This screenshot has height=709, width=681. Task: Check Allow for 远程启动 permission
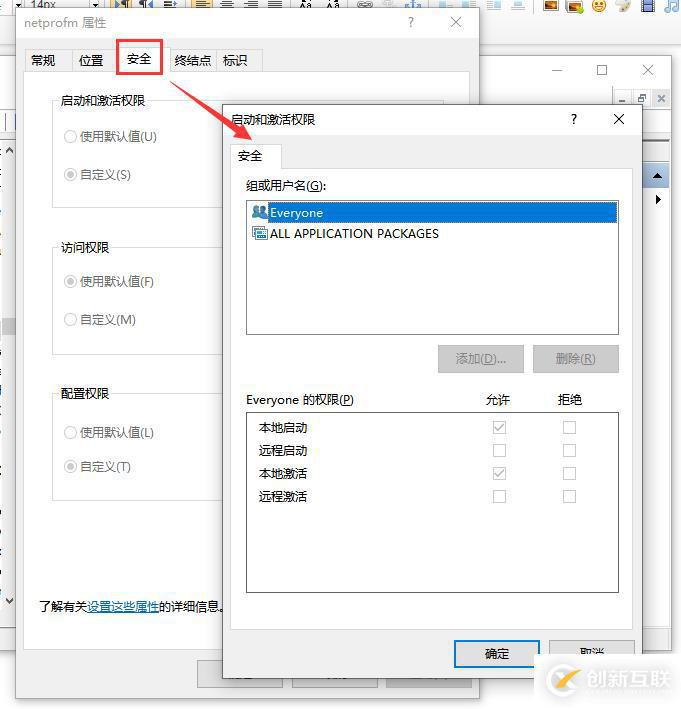tap(499, 450)
